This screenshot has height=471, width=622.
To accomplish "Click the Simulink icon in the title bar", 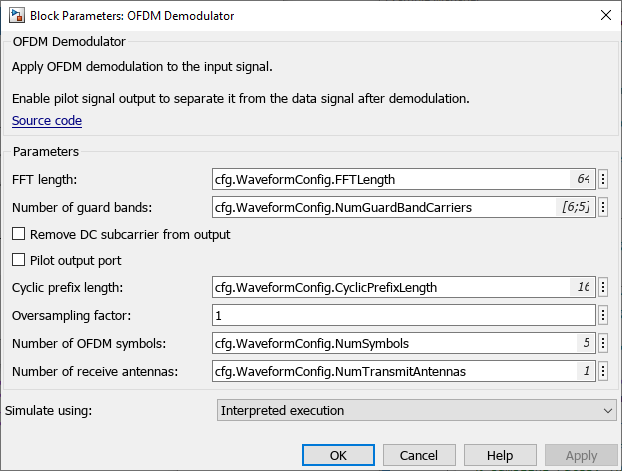I will [x=16, y=15].
